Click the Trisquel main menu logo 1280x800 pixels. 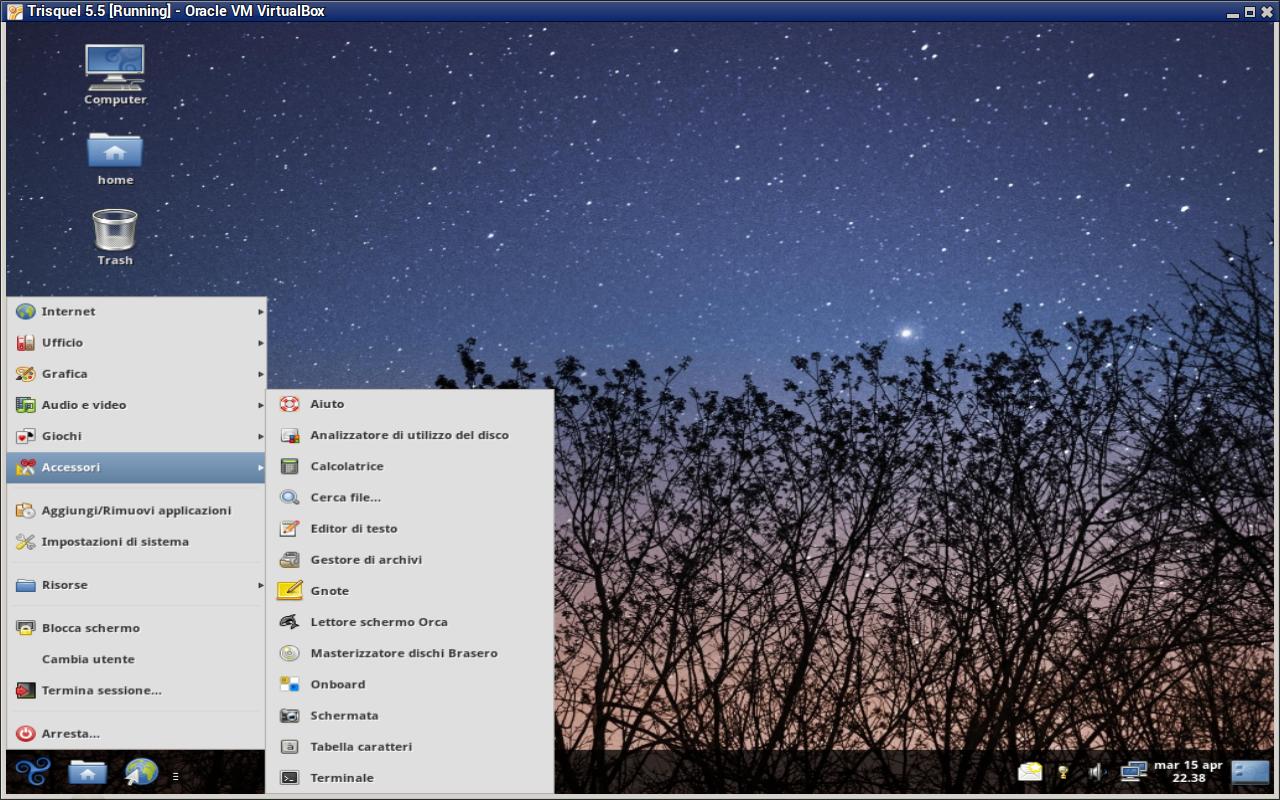(33, 772)
